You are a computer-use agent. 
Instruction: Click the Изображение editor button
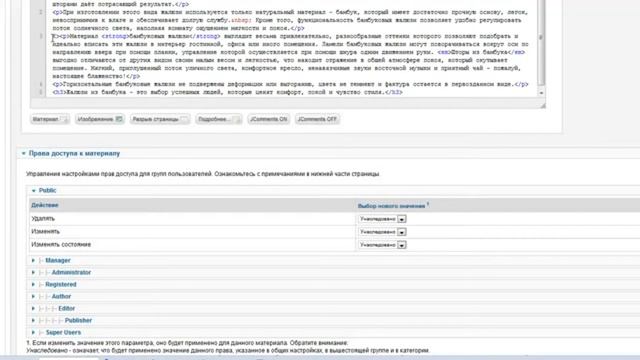coord(100,119)
